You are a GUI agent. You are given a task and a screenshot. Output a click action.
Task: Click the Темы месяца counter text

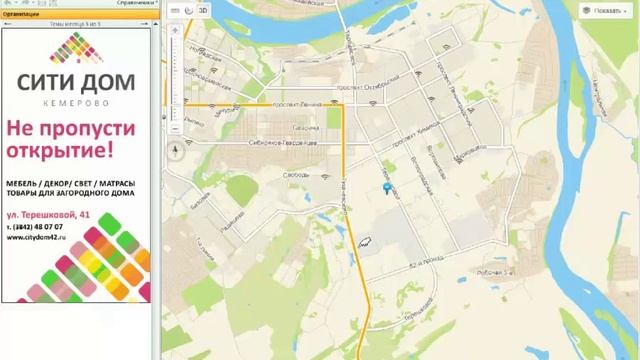point(75,24)
